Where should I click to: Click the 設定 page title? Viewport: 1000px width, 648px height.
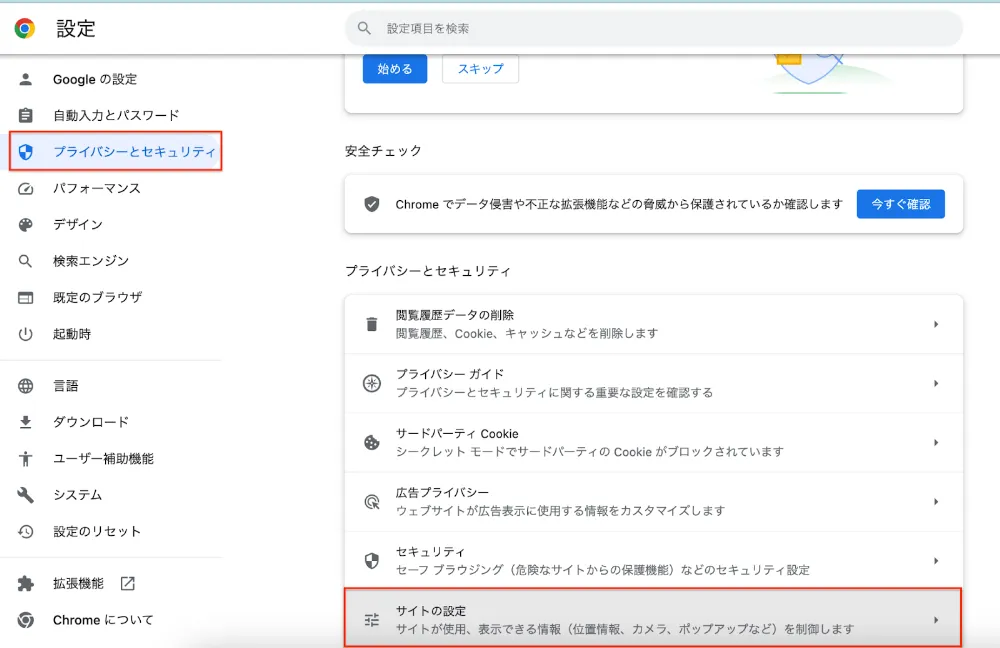[76, 29]
